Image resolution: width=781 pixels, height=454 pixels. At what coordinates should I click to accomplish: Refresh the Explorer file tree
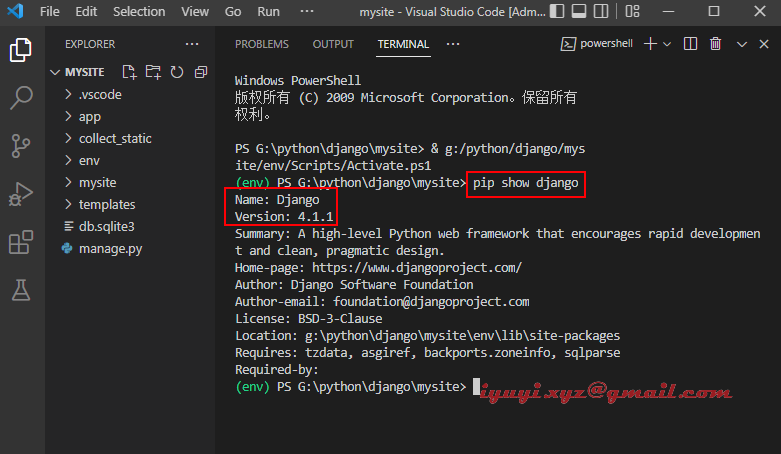pyautogui.click(x=177, y=72)
